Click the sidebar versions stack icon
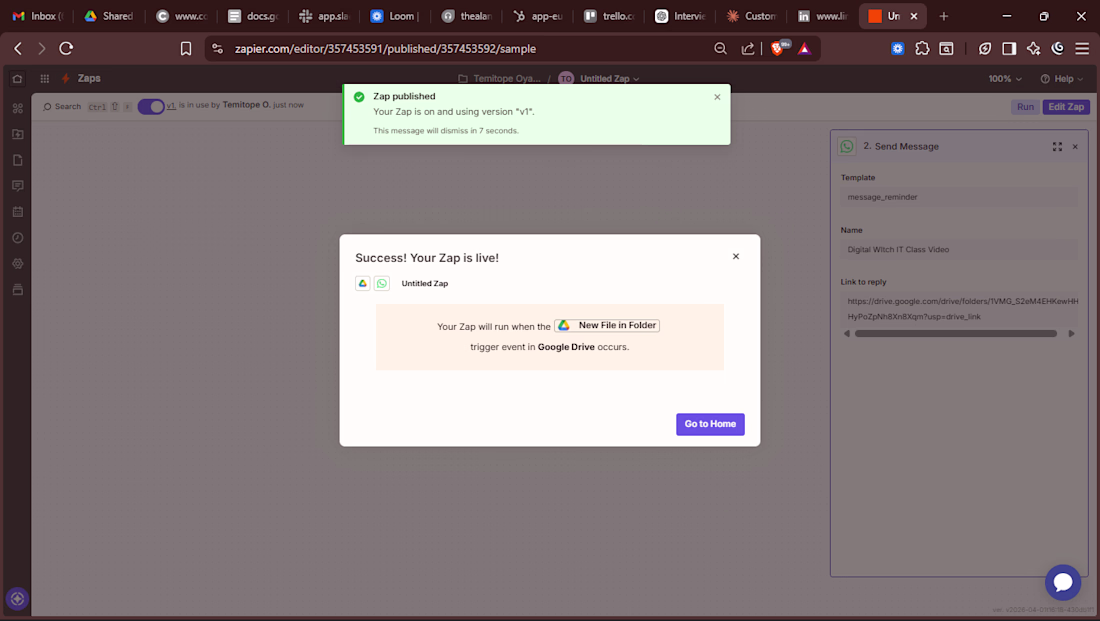The width and height of the screenshot is (1100, 621). pos(18,290)
